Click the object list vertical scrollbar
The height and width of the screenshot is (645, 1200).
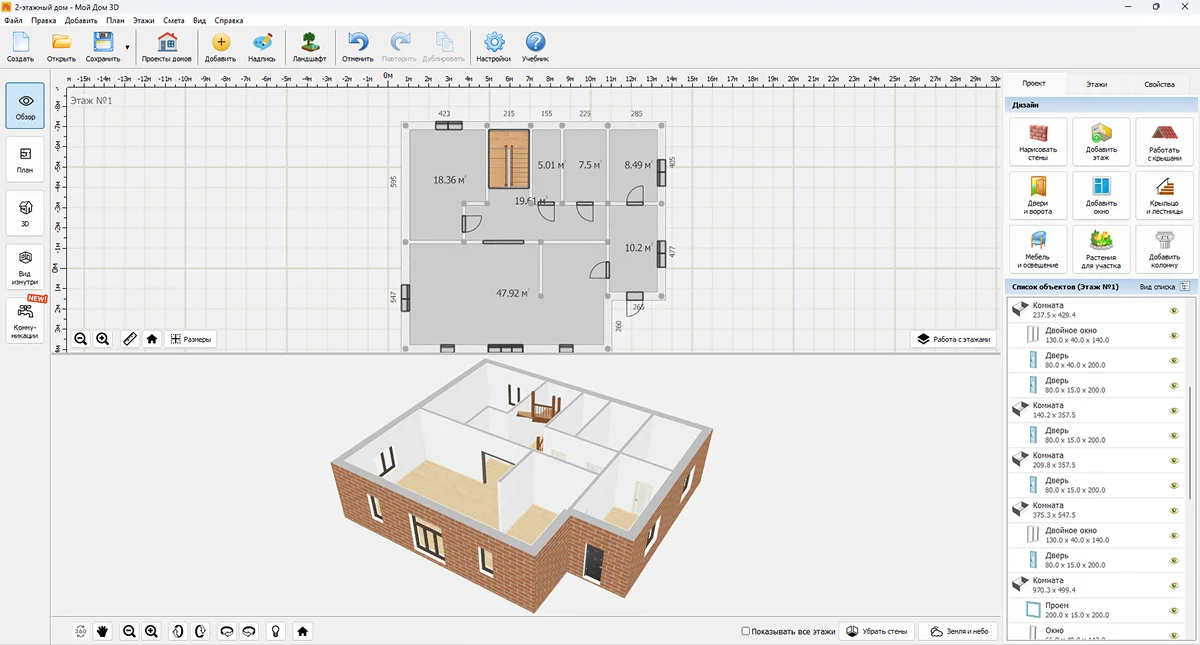click(1191, 400)
